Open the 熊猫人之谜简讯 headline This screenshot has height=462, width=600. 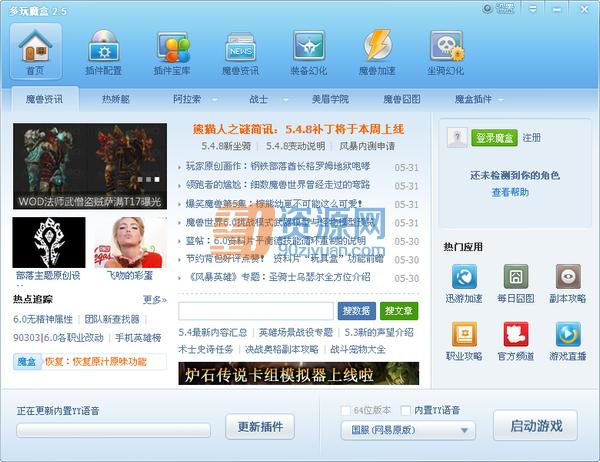pos(298,129)
